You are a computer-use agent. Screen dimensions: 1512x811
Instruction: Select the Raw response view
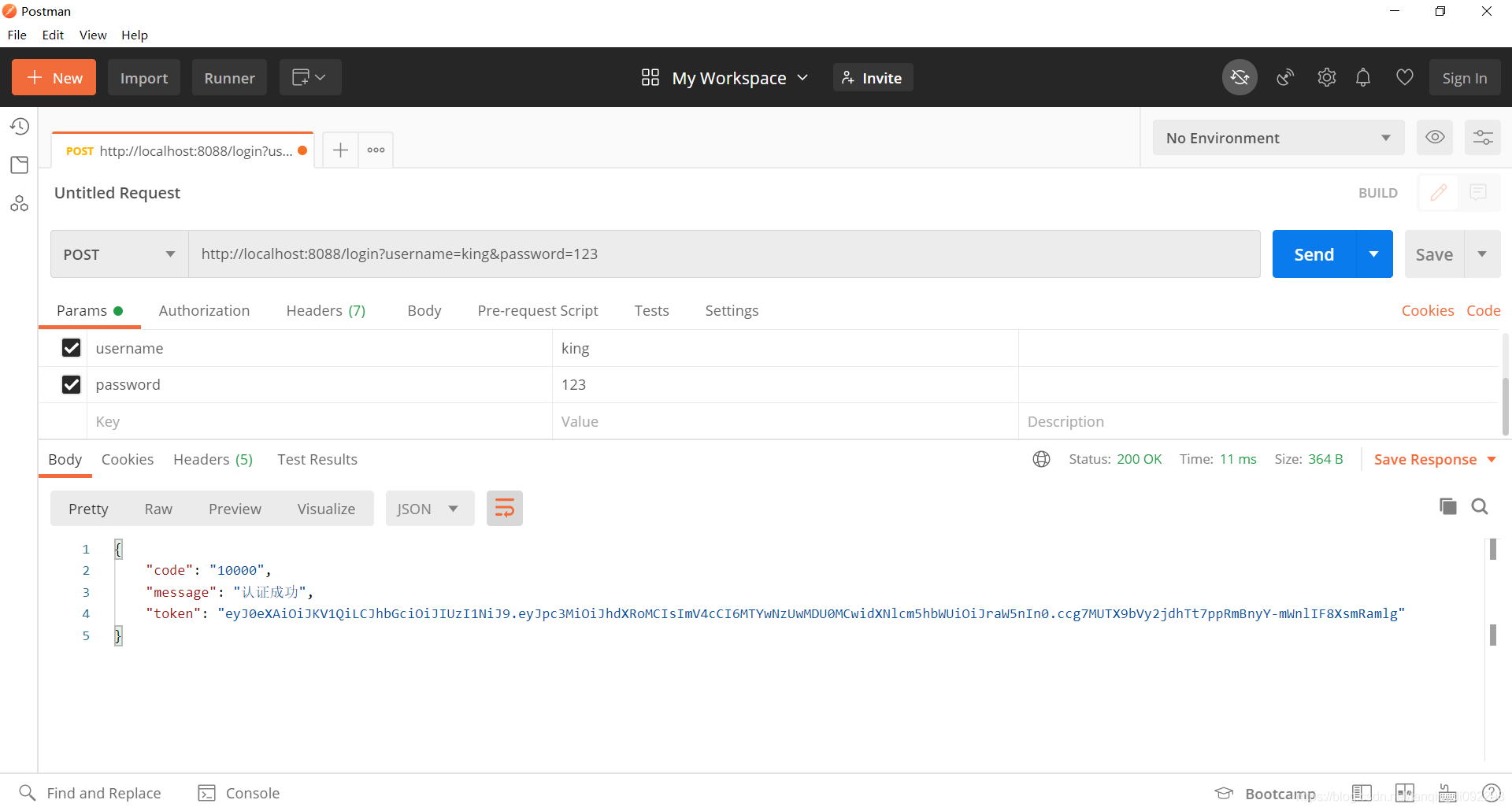158,509
